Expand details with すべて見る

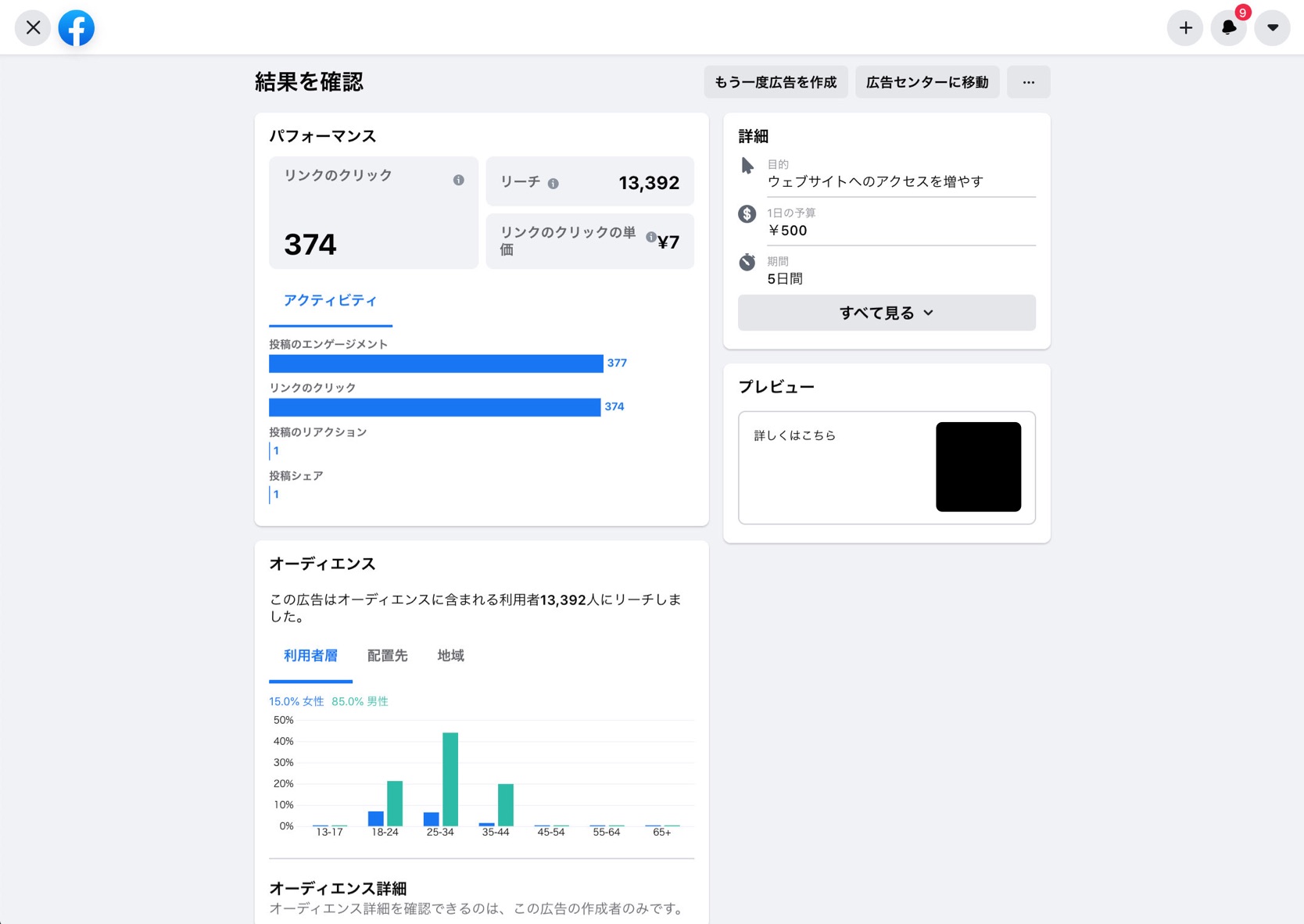click(886, 313)
